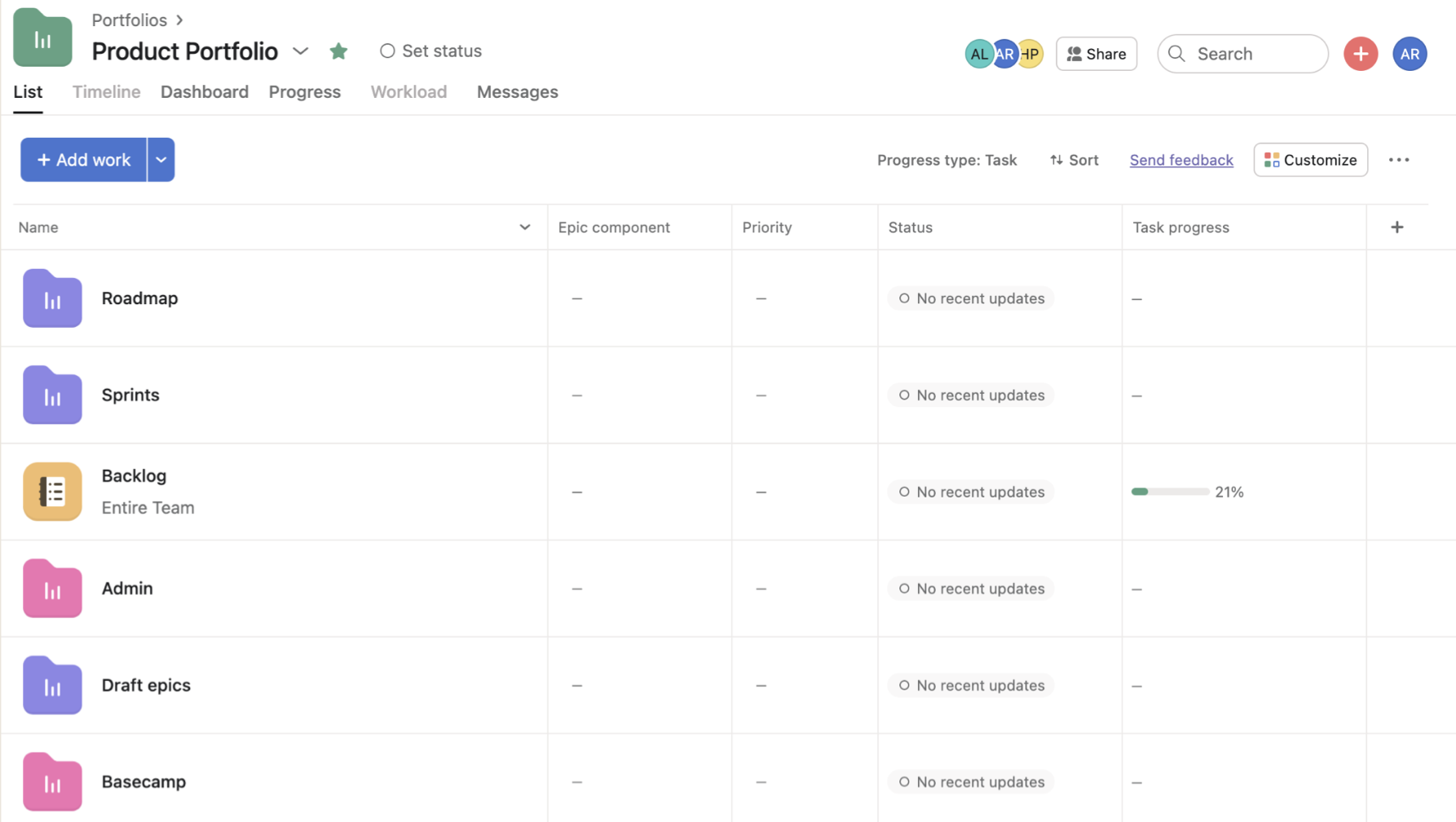Open the Progress type: Task selector
The height and width of the screenshot is (822, 1456).
946,160
